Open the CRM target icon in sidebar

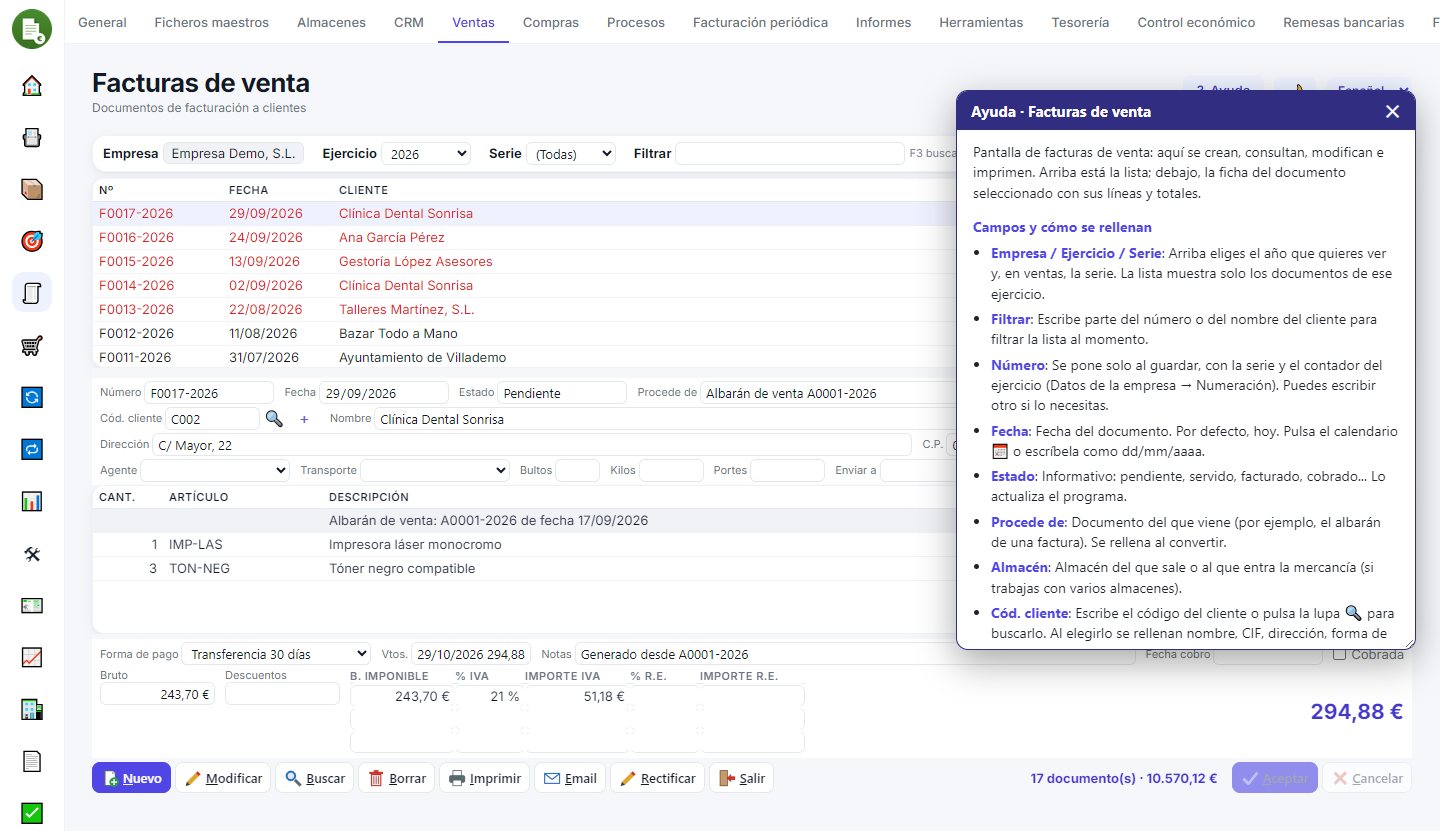32,241
